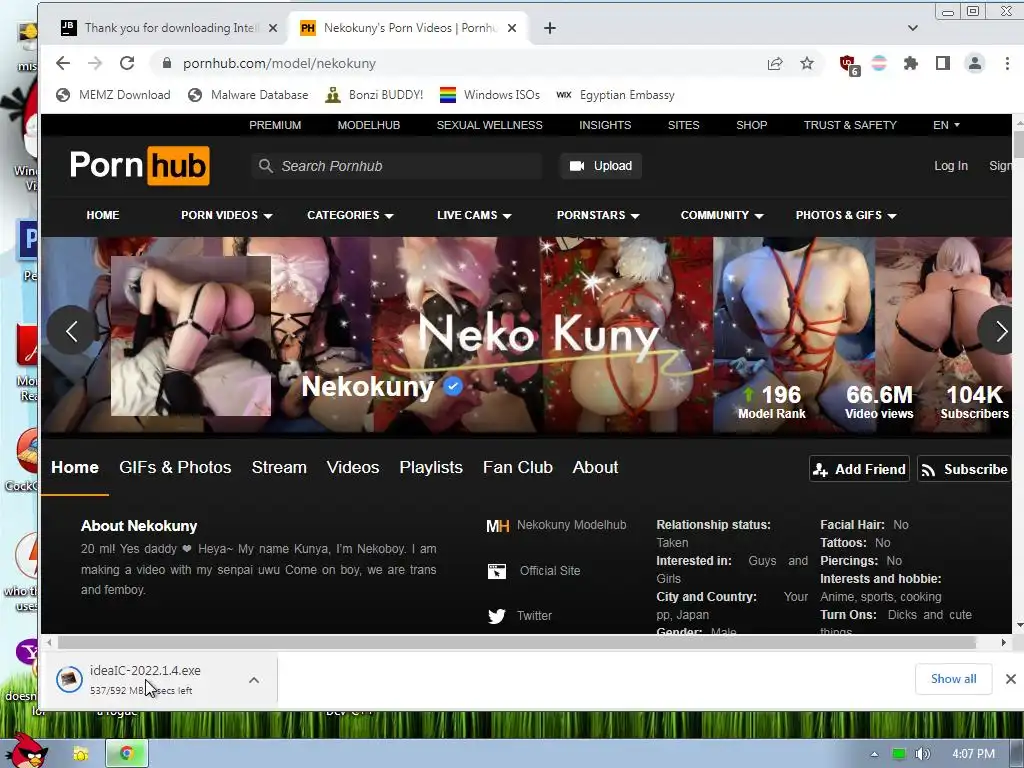Expand the CATEGORIES dropdown
The image size is (1024, 768).
(350, 215)
